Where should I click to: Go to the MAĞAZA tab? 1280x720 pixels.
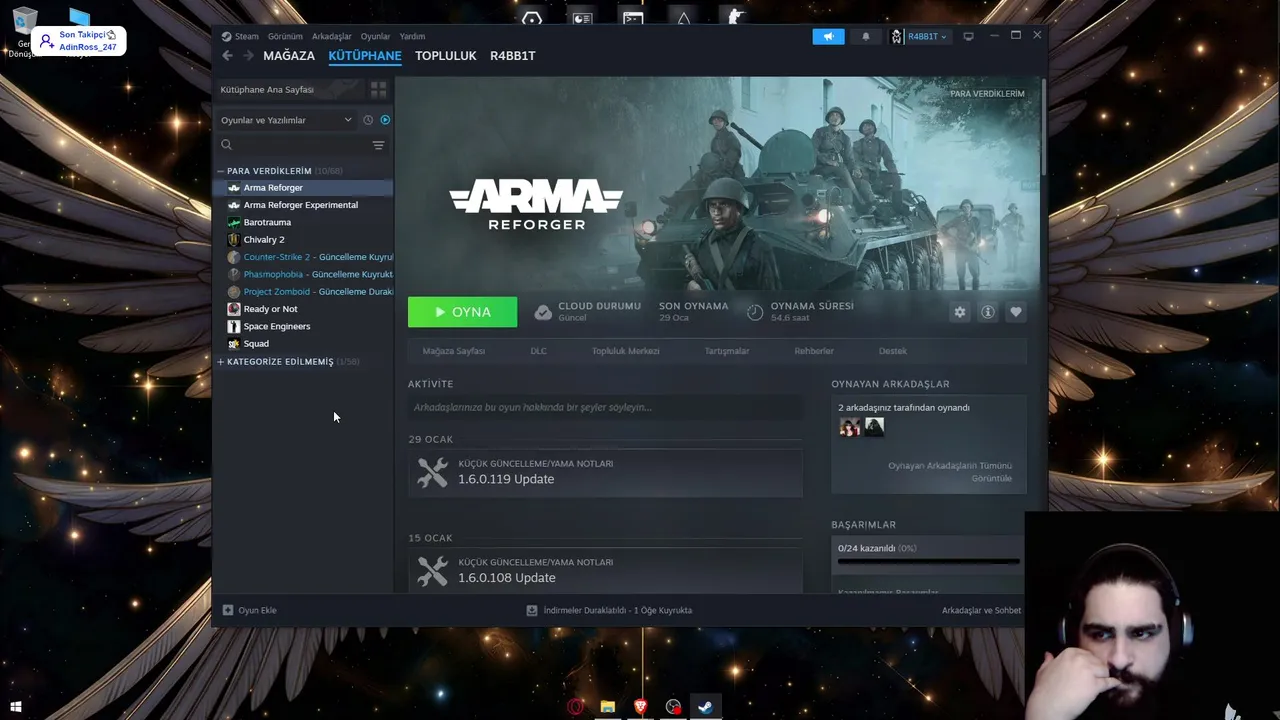coord(289,56)
